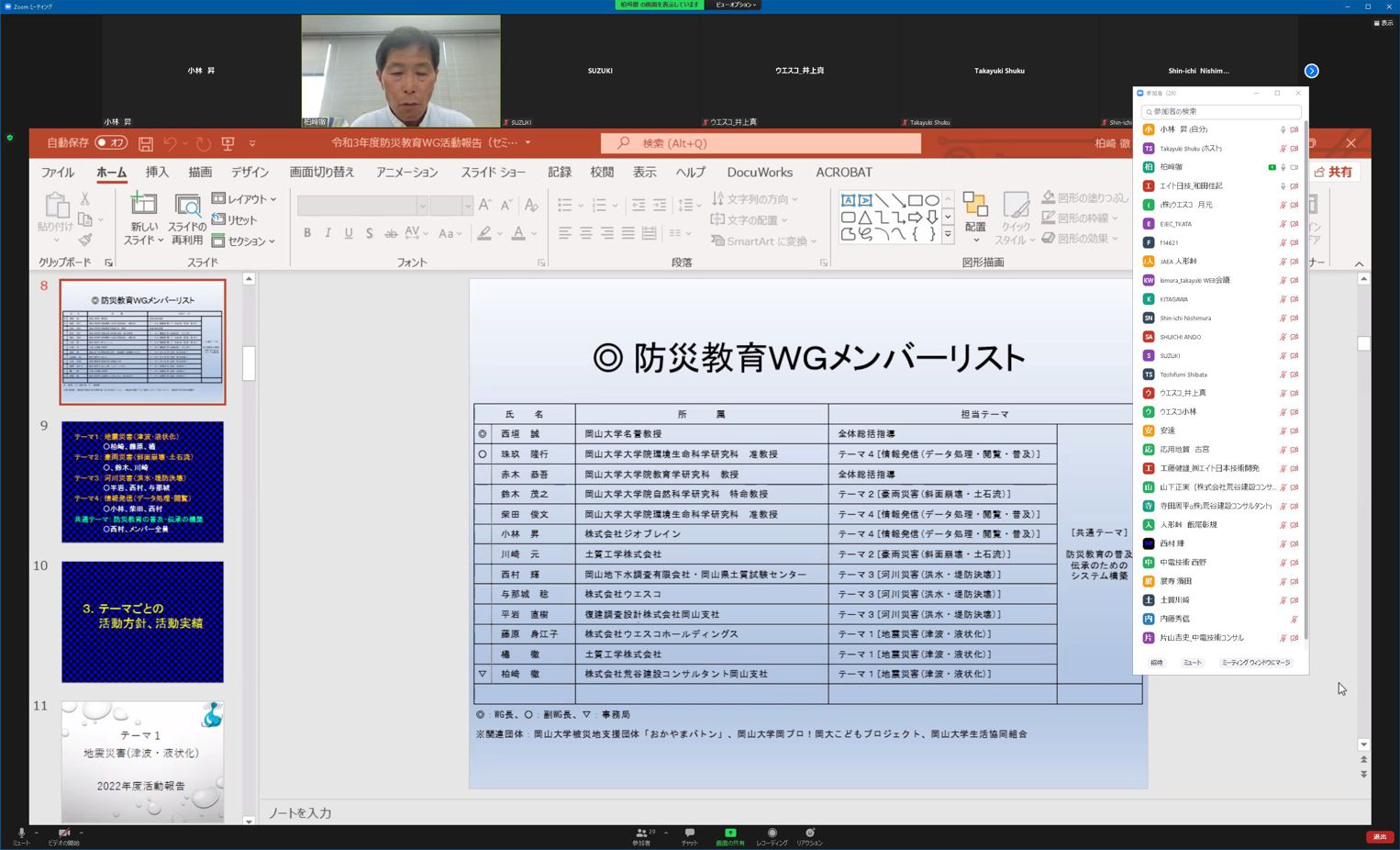The width and height of the screenshot is (1400, 850).
Task: Open the Insert (挿入) ribbon tab
Action: tap(157, 172)
